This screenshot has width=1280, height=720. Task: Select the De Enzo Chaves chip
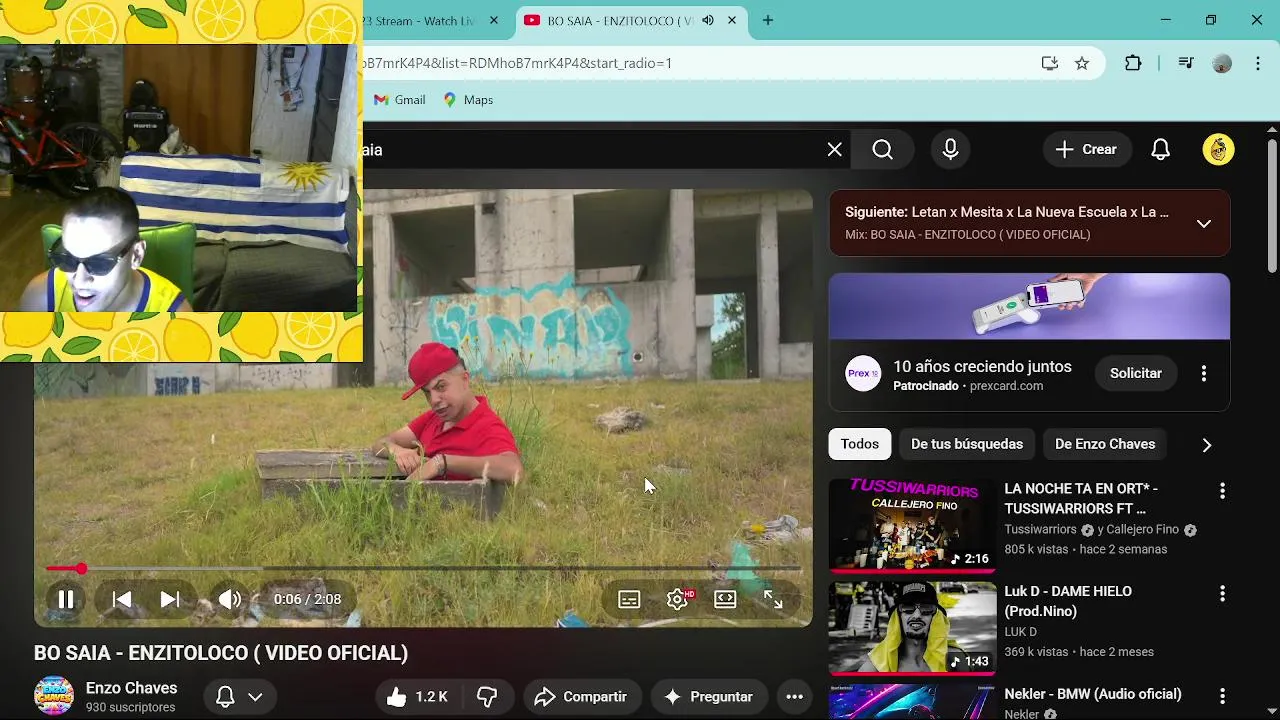pyautogui.click(x=1105, y=444)
